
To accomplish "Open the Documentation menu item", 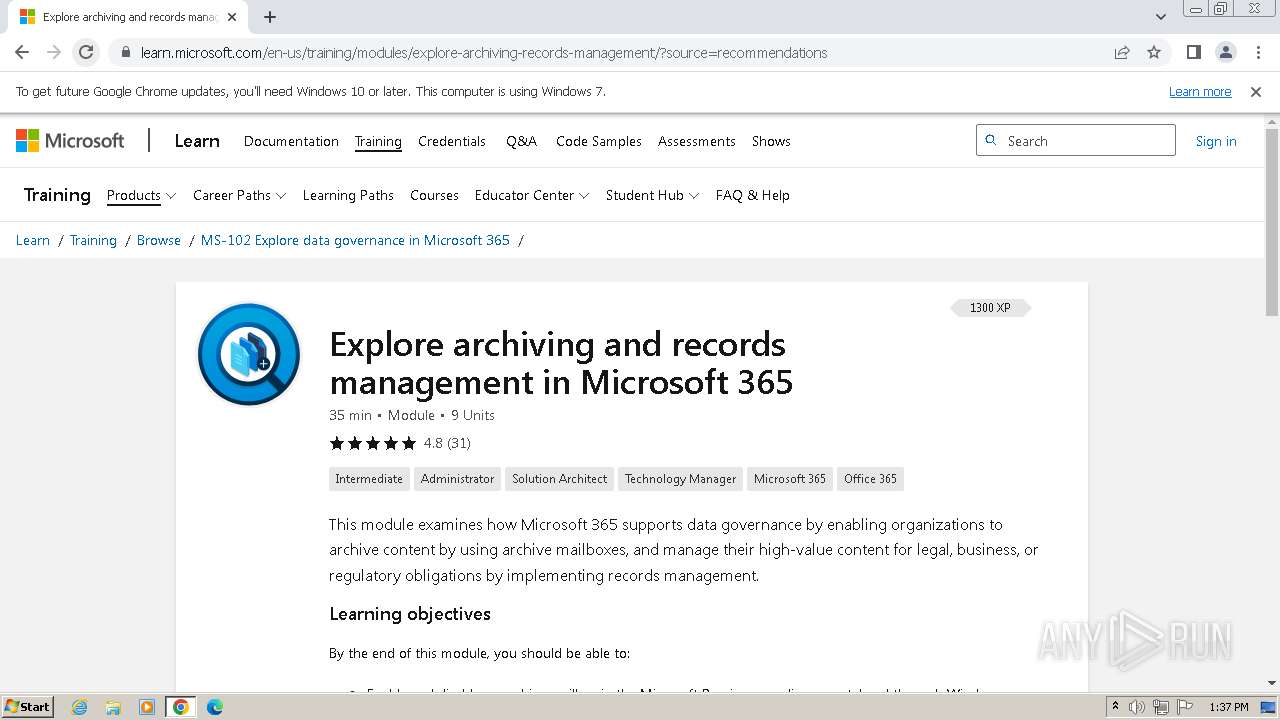I will coord(291,141).
